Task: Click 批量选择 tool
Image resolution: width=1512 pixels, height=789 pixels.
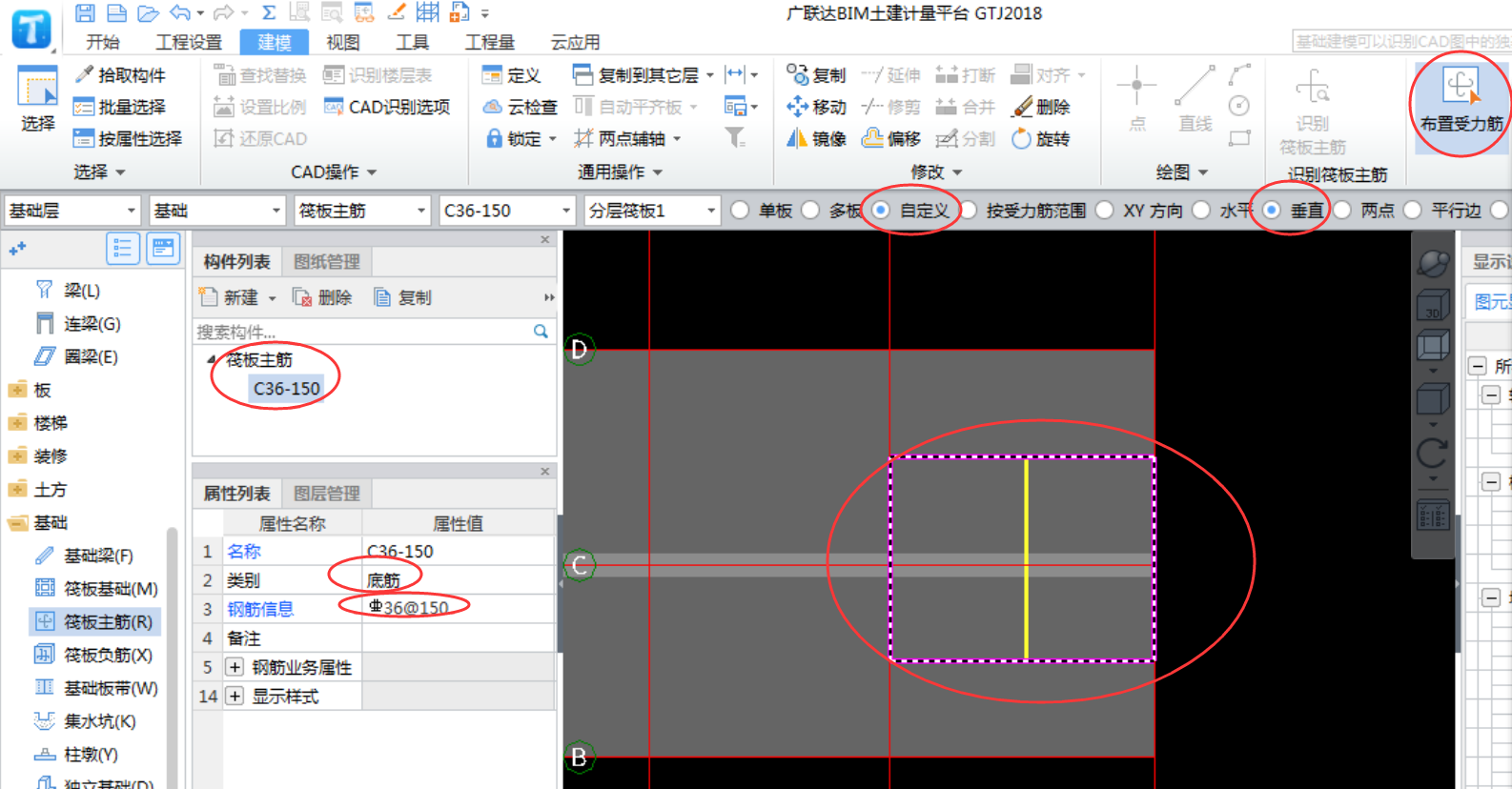Action: point(119,107)
